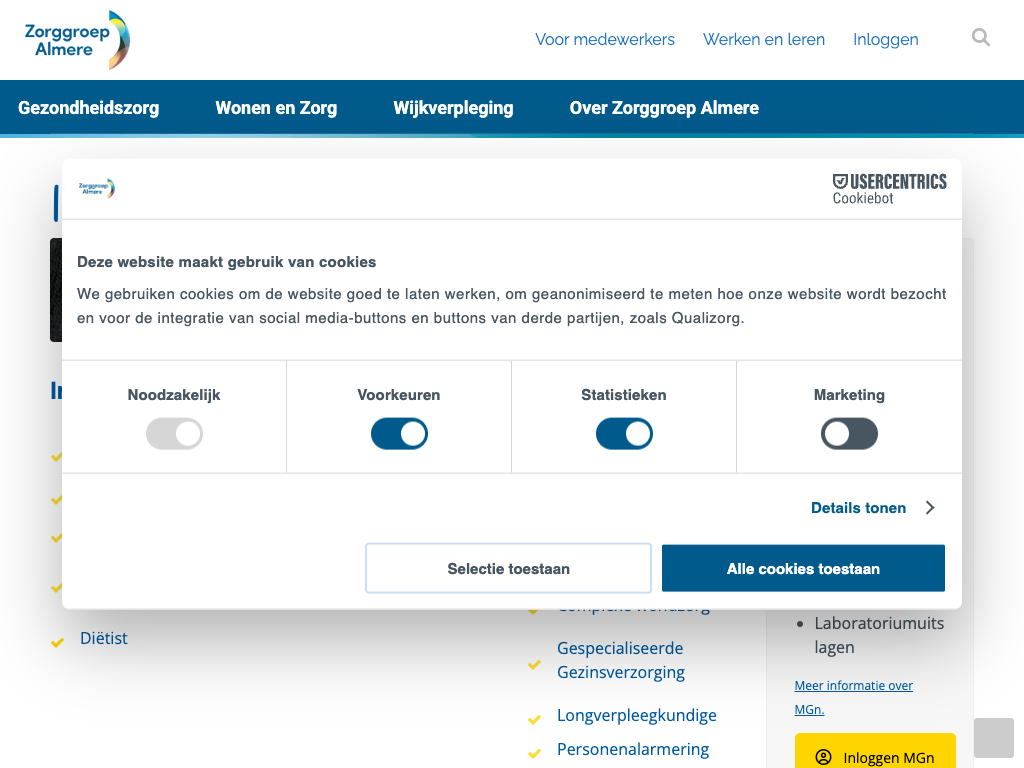Open the Wonen en Zorg menu
Screen dimensions: 1024x768
pos(276,108)
